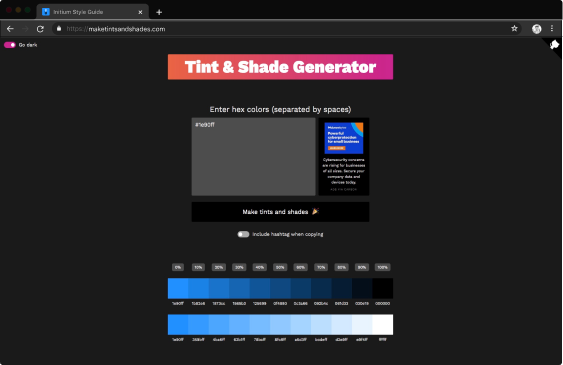Click the 70% column label

click(x=321, y=267)
